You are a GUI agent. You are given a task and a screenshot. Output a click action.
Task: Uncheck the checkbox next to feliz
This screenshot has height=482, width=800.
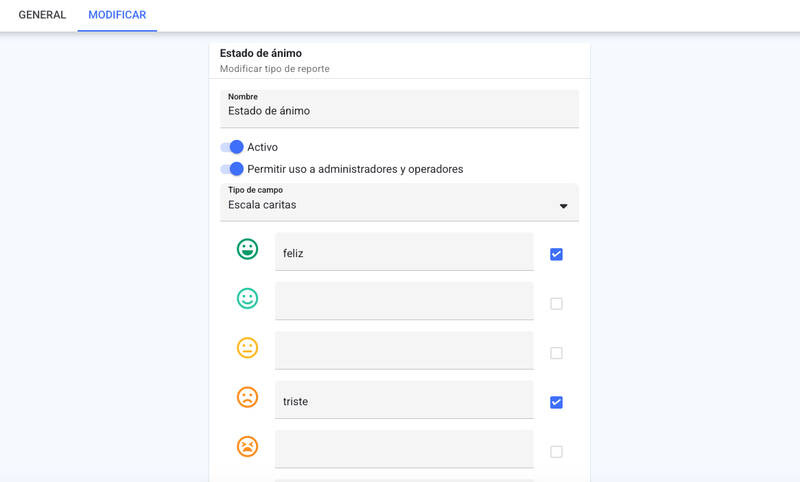556,254
